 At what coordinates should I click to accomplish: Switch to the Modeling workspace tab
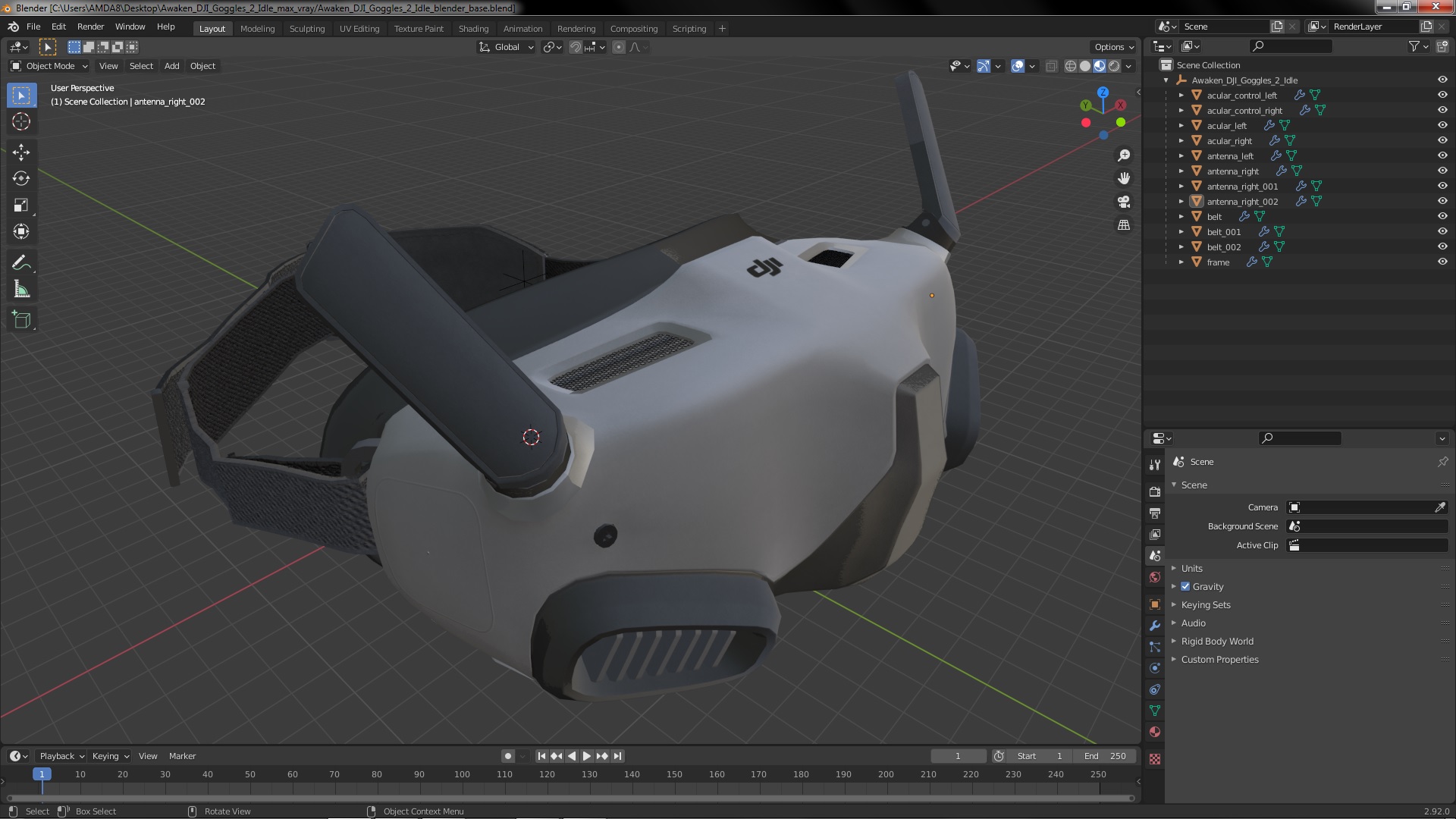[x=257, y=29]
